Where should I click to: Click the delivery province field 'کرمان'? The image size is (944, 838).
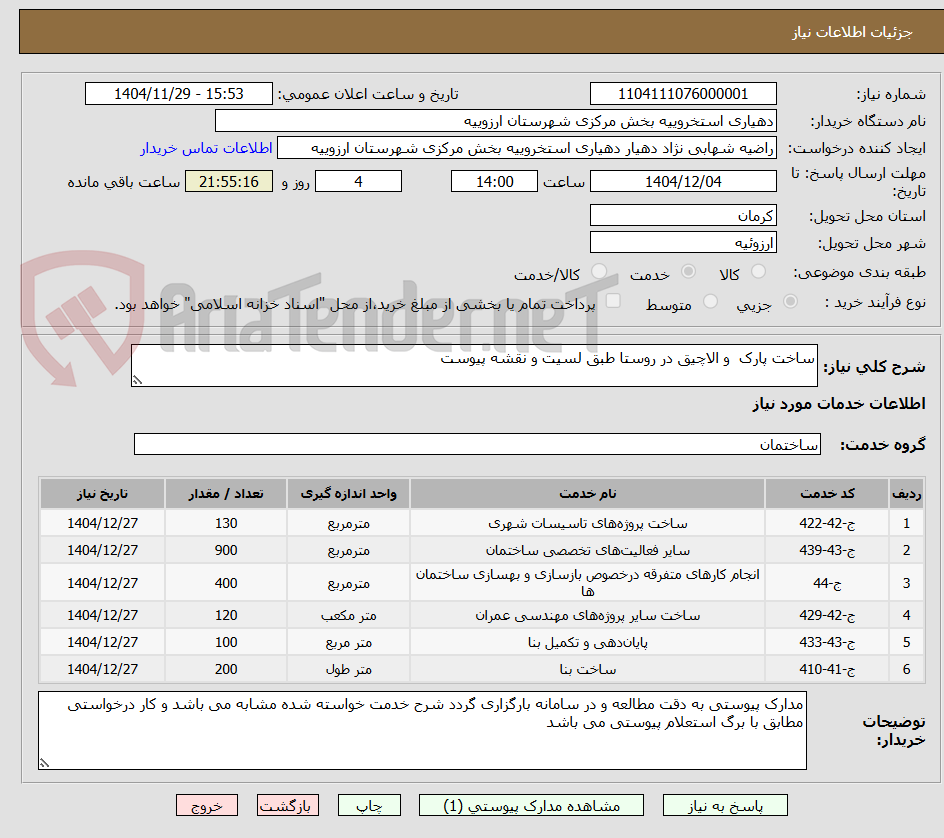(x=683, y=216)
